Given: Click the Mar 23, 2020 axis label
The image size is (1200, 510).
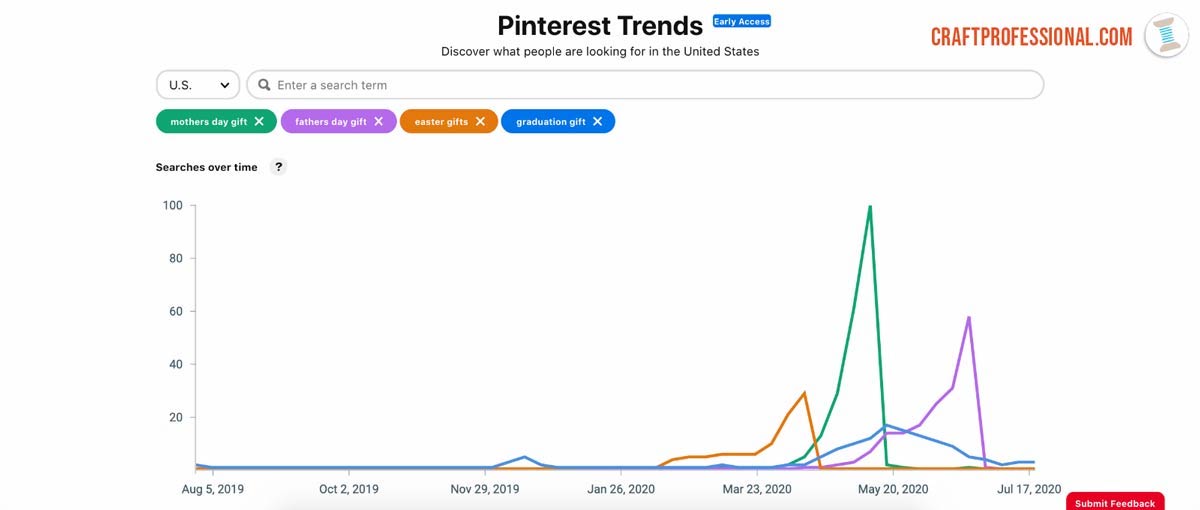Looking at the screenshot, I should coord(756,489).
